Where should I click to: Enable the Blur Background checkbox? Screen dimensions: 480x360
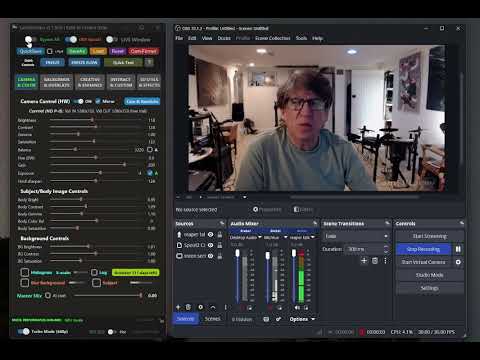25,283
